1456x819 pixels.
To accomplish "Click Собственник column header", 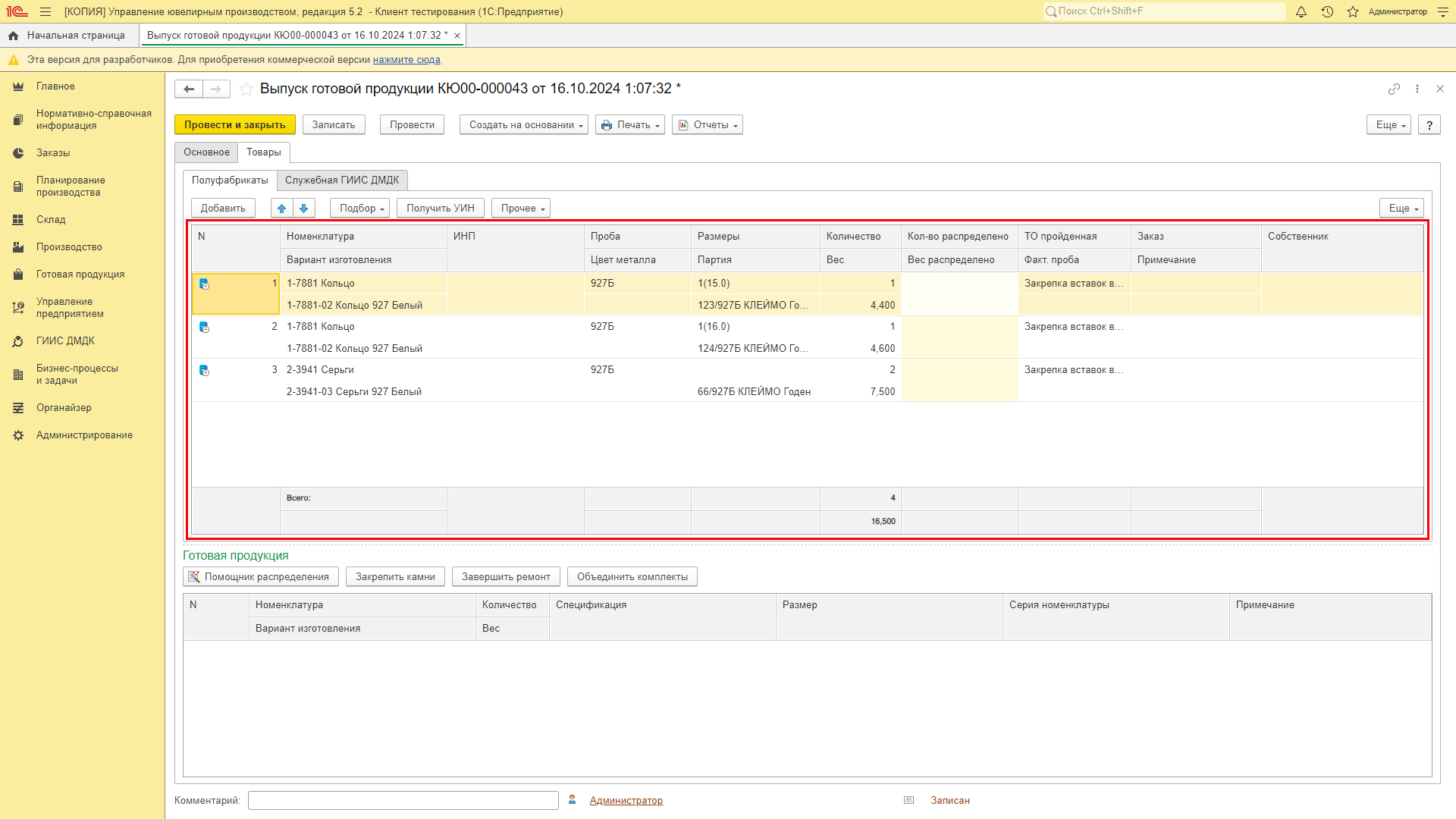I will [1341, 248].
